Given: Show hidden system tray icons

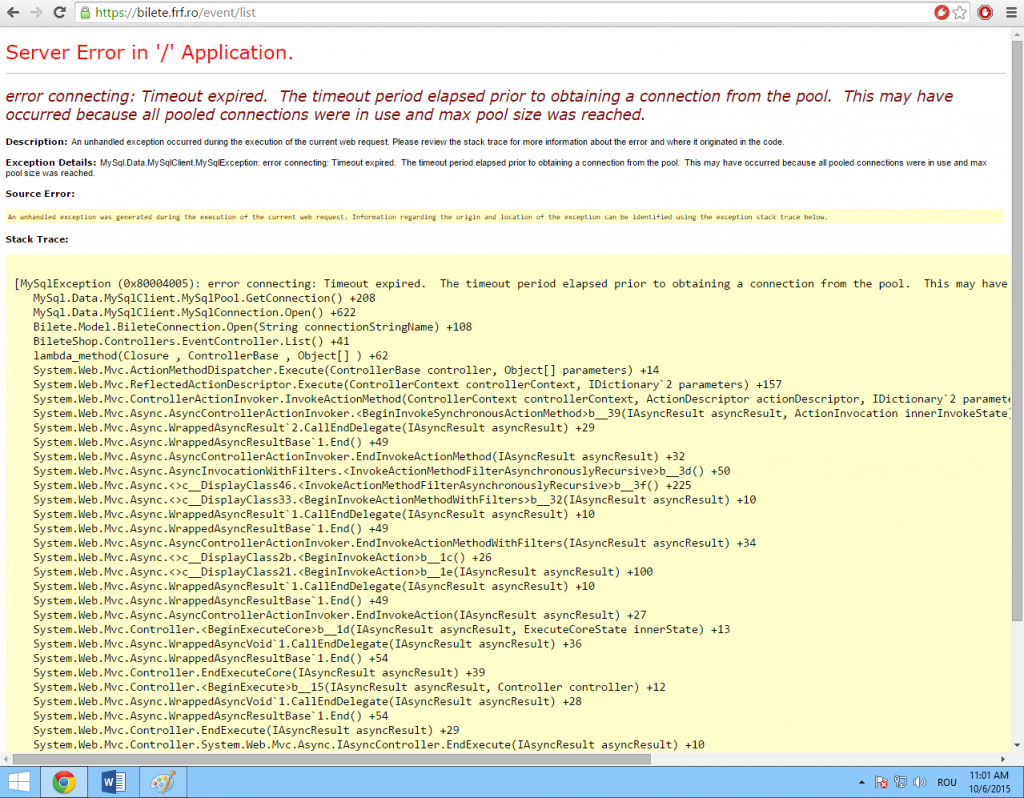Looking at the screenshot, I should tap(862, 782).
